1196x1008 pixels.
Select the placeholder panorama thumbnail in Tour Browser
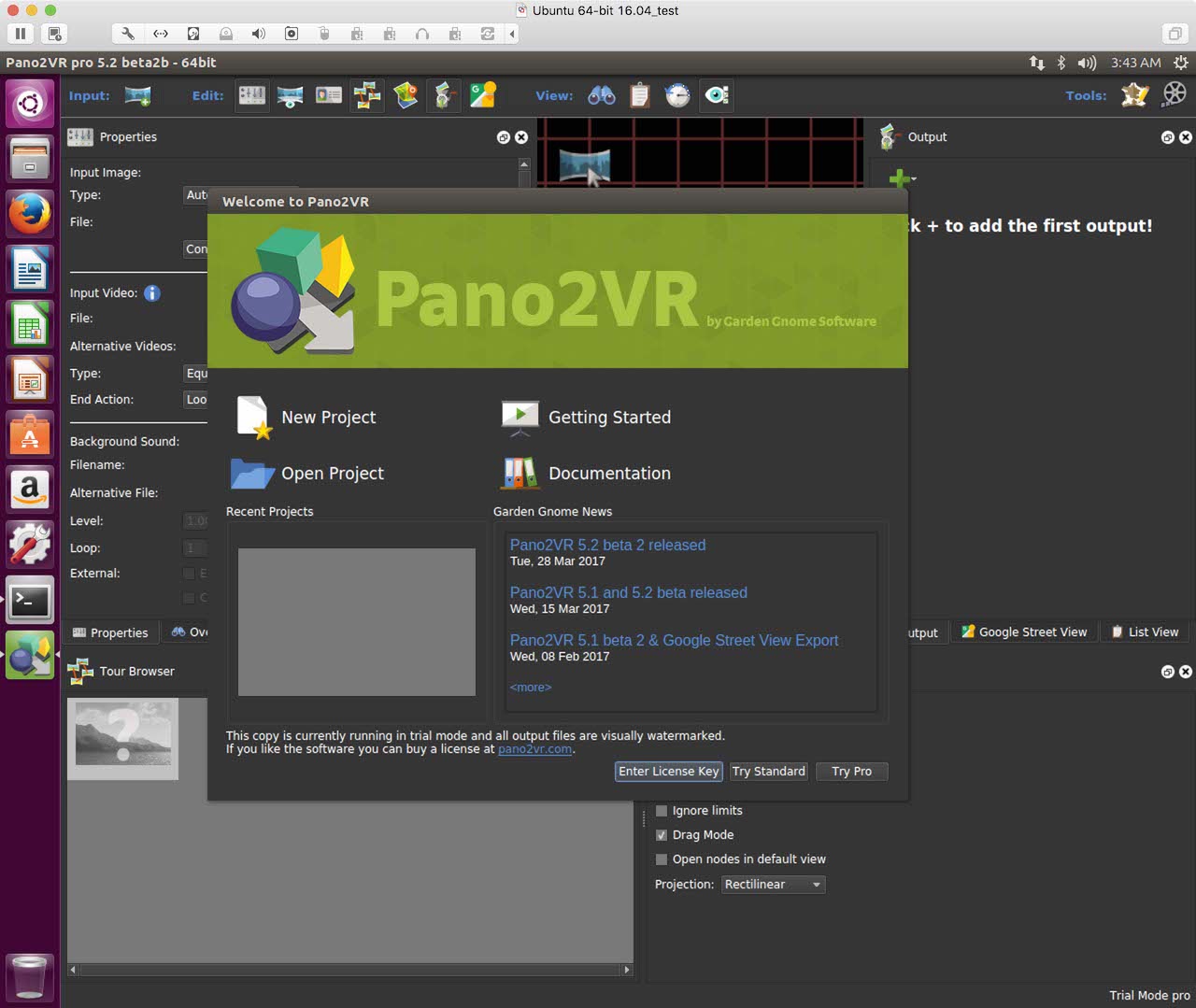(123, 739)
